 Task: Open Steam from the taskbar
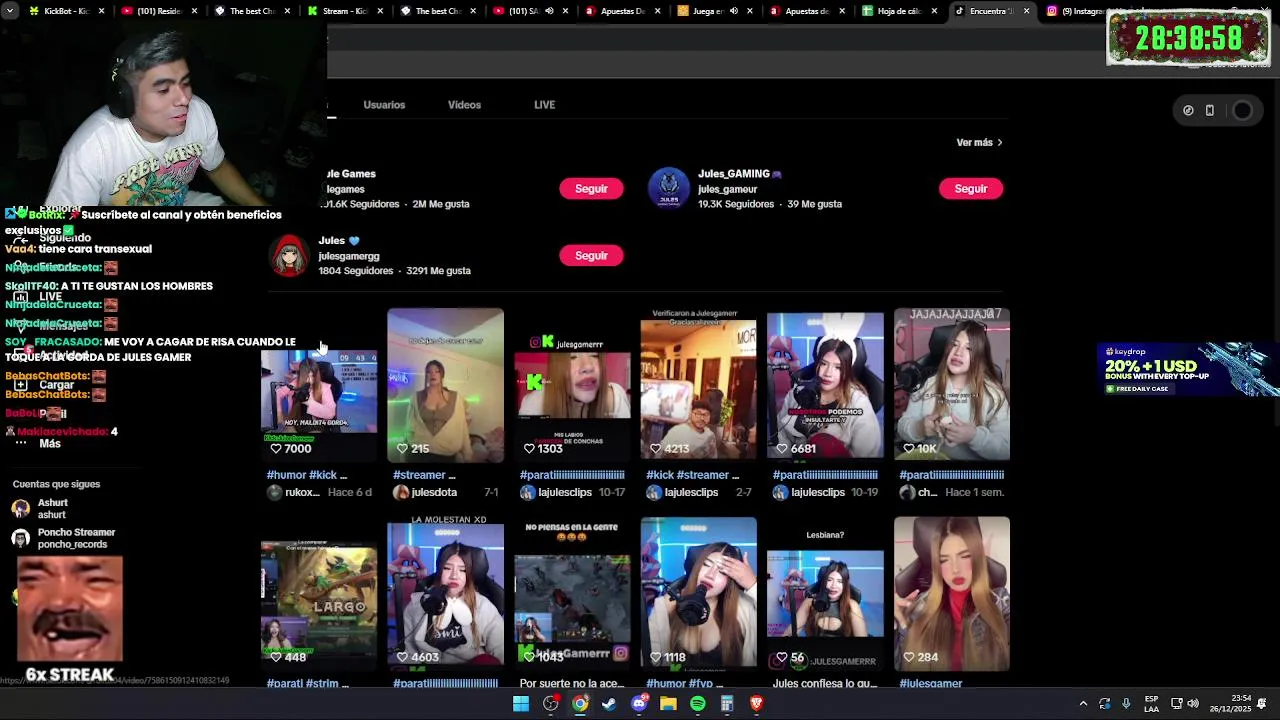609,704
